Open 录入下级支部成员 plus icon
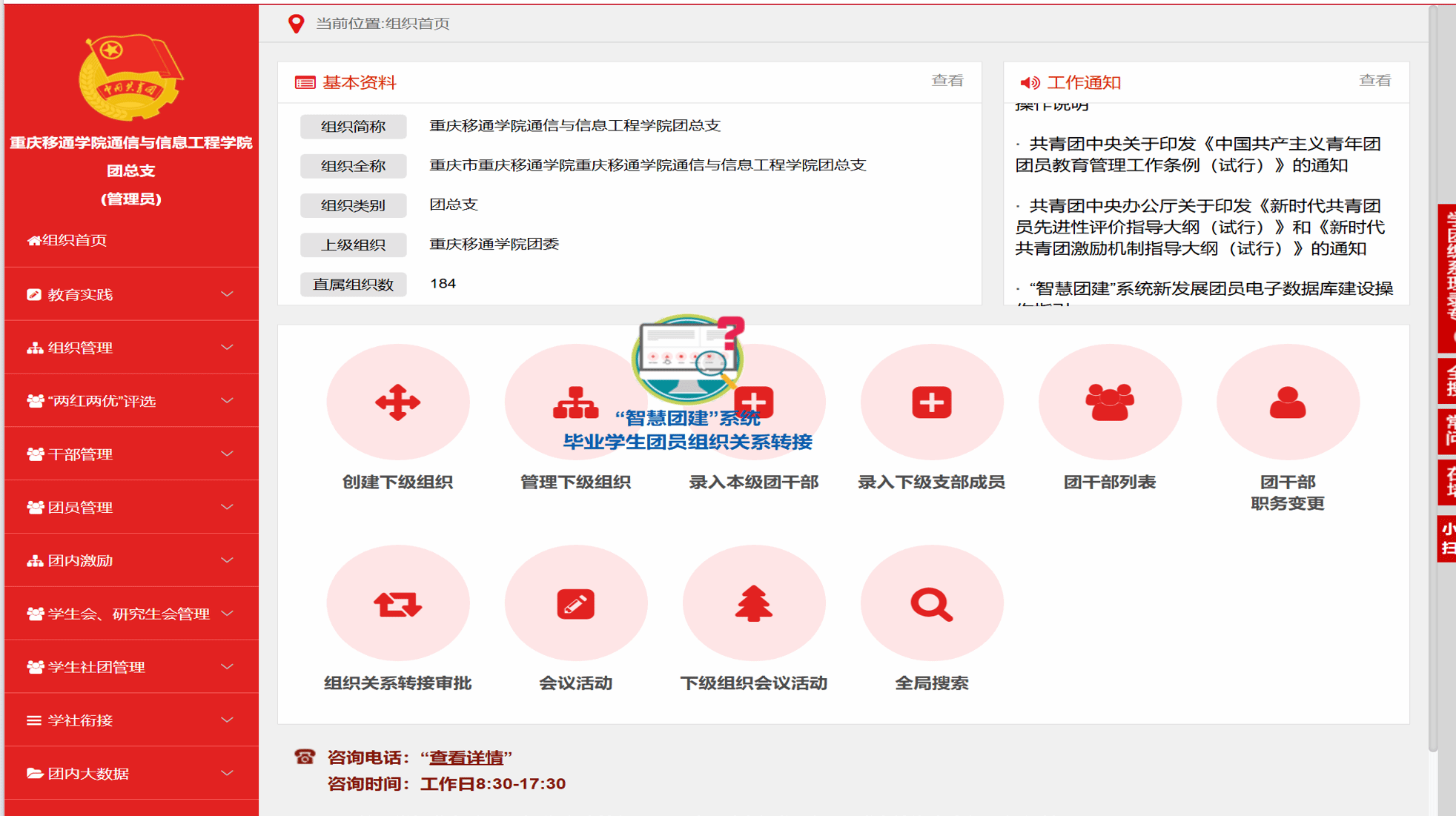Image resolution: width=1456 pixels, height=816 pixels. pos(931,402)
